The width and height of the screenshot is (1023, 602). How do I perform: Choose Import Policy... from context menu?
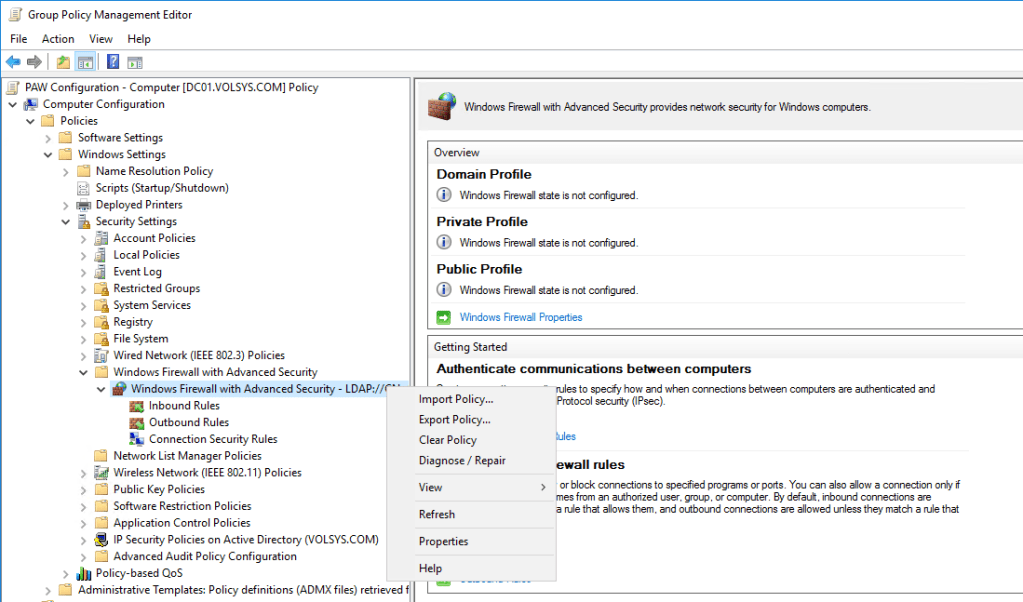455,400
